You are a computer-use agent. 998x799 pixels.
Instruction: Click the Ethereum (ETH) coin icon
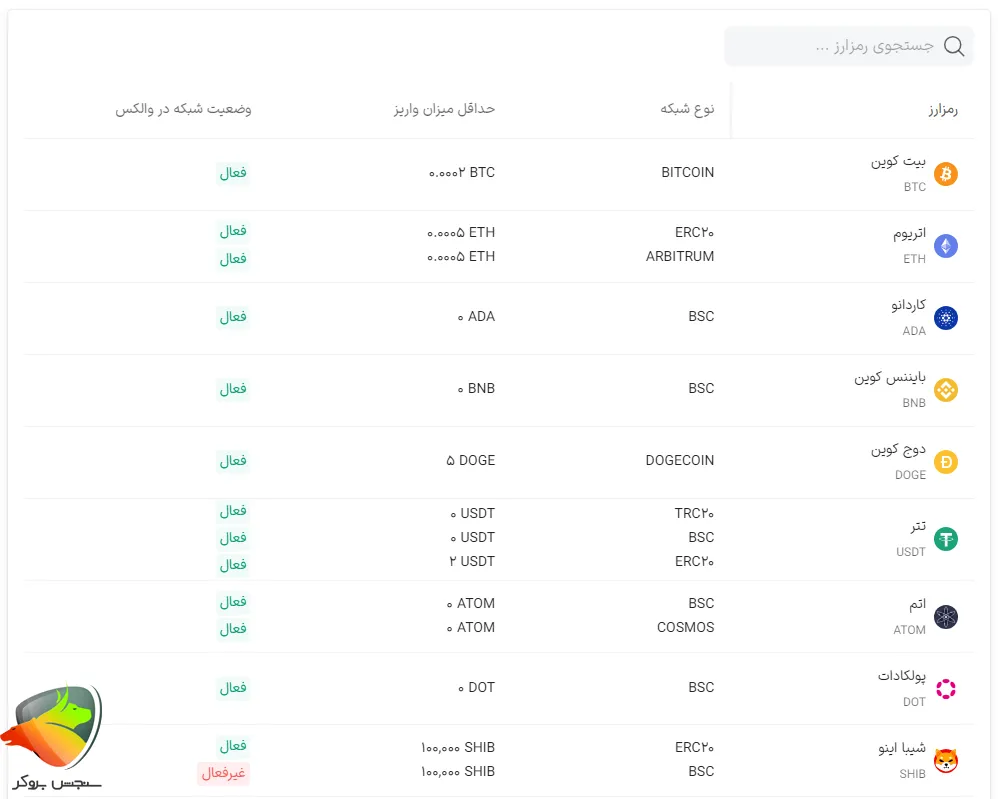(x=945, y=246)
